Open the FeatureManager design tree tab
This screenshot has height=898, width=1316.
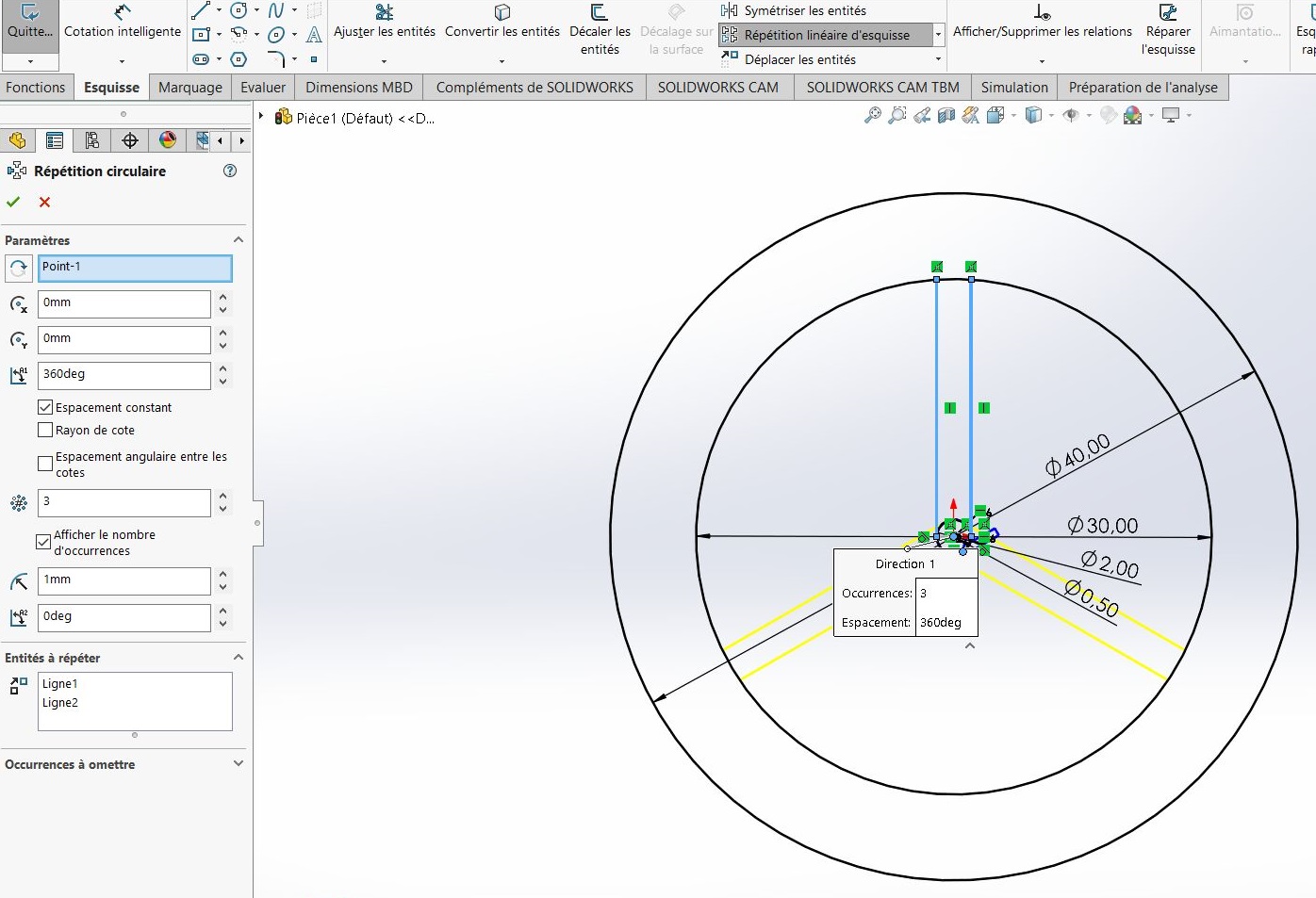[17, 140]
